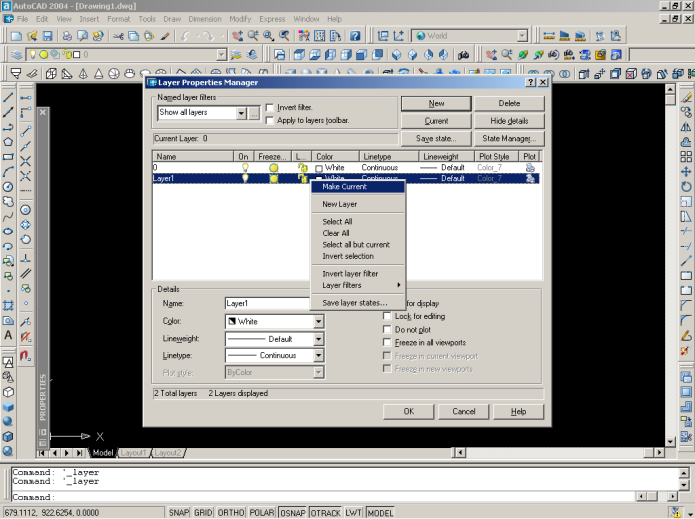This screenshot has width=695, height=519.
Task: Enable the Do not plot checkbox
Action: point(387,330)
